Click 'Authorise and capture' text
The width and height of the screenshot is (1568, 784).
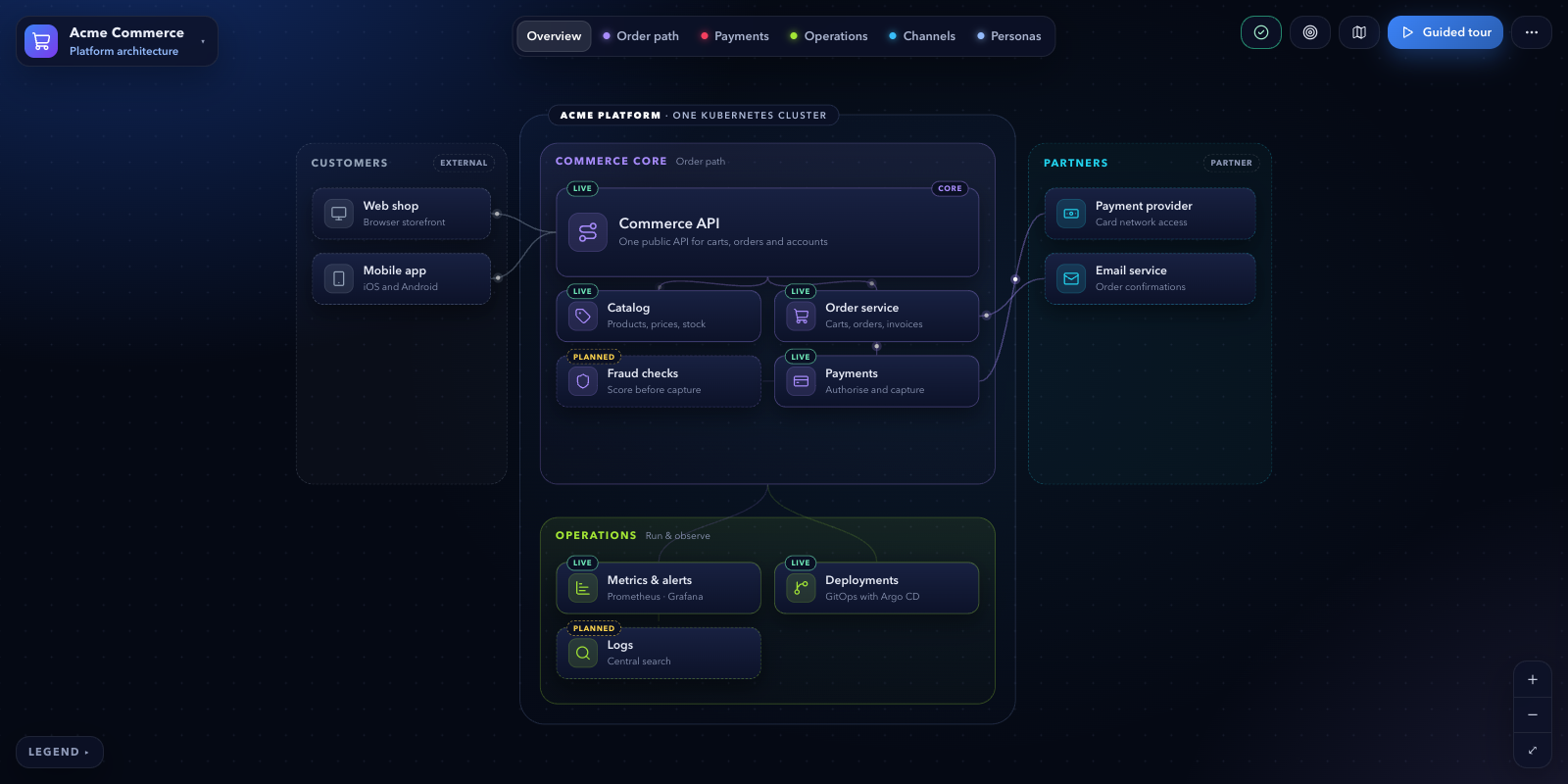point(874,390)
